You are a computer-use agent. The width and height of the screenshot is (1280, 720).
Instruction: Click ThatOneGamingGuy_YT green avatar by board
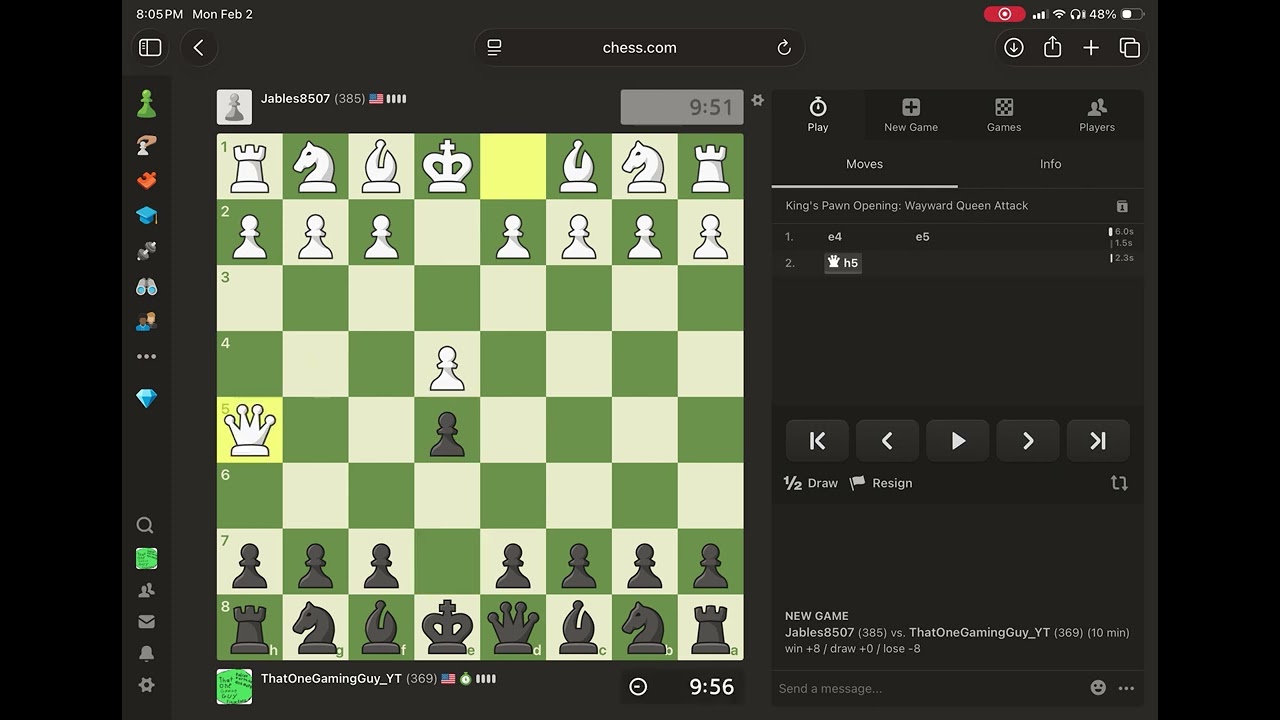pos(234,687)
